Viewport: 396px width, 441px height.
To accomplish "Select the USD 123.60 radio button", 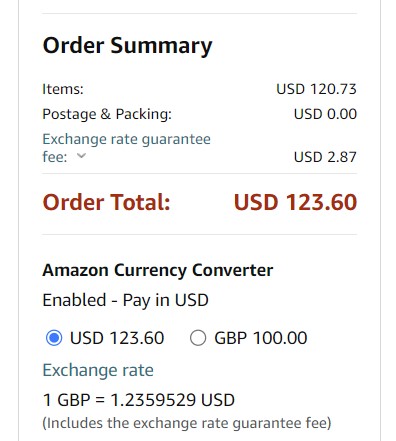I will [x=54, y=338].
